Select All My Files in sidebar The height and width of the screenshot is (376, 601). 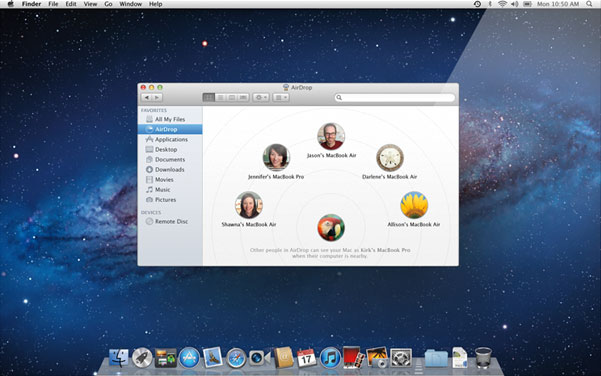click(x=170, y=119)
